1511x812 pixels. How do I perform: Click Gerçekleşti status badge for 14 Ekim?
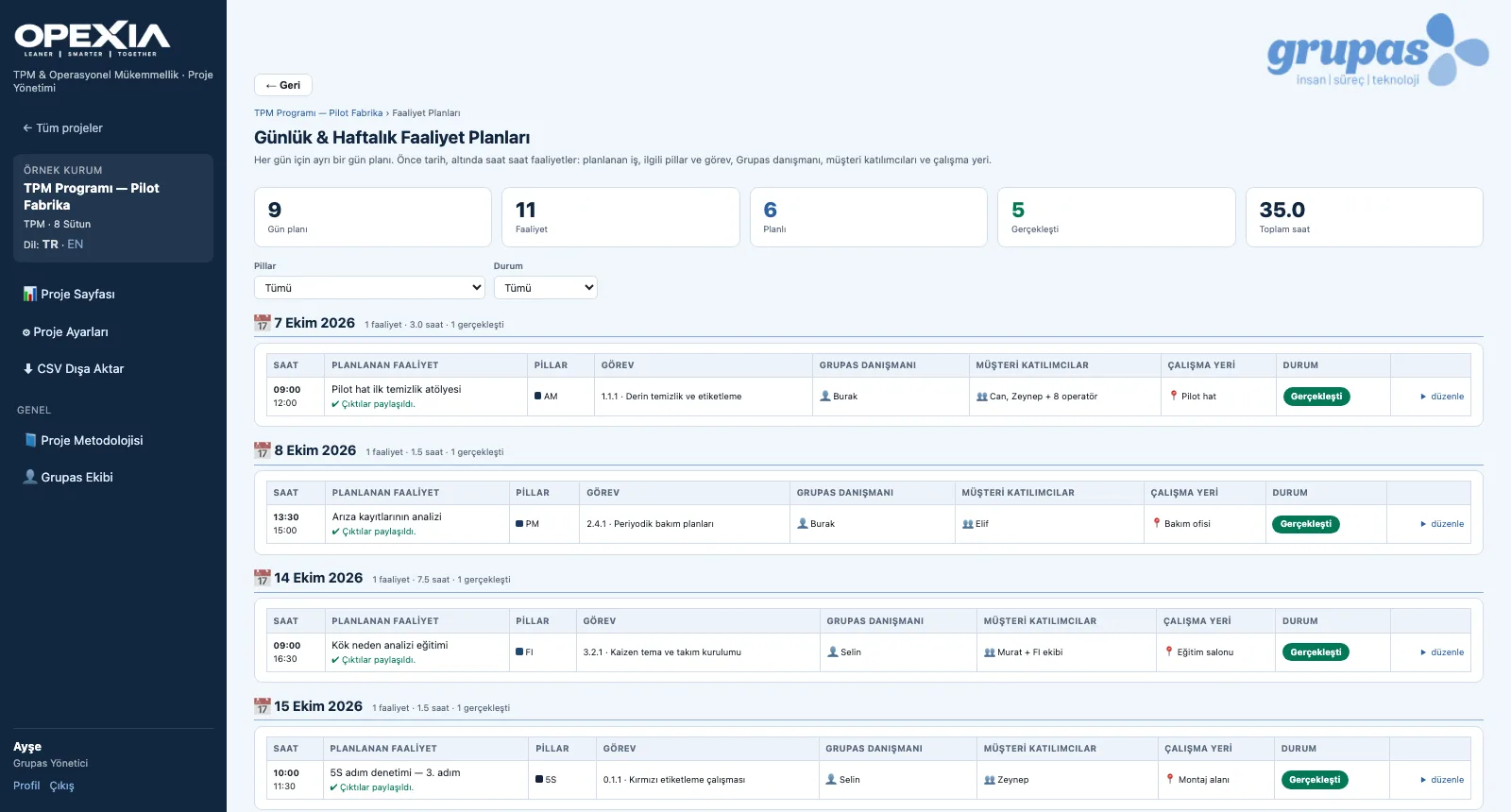click(1316, 652)
